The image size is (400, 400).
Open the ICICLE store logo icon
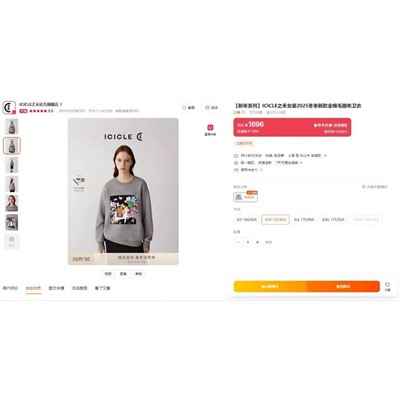9,108
